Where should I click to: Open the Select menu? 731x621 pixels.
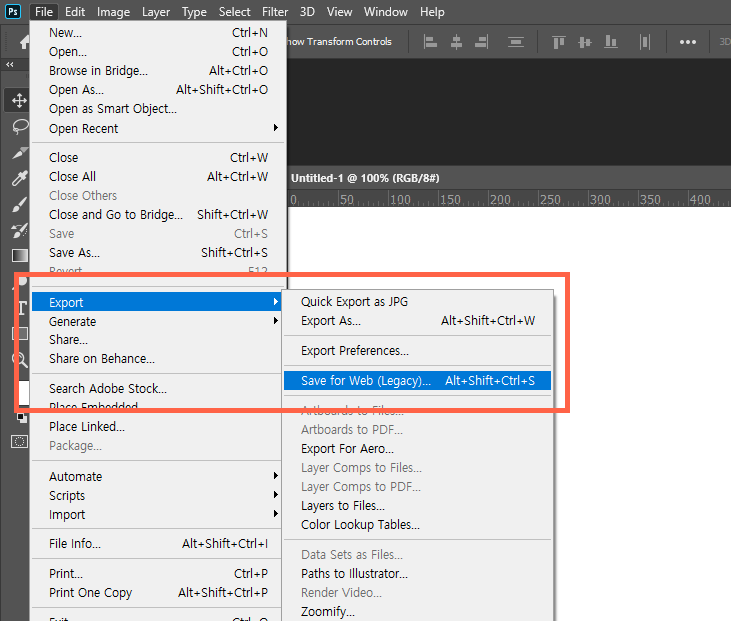[234, 12]
